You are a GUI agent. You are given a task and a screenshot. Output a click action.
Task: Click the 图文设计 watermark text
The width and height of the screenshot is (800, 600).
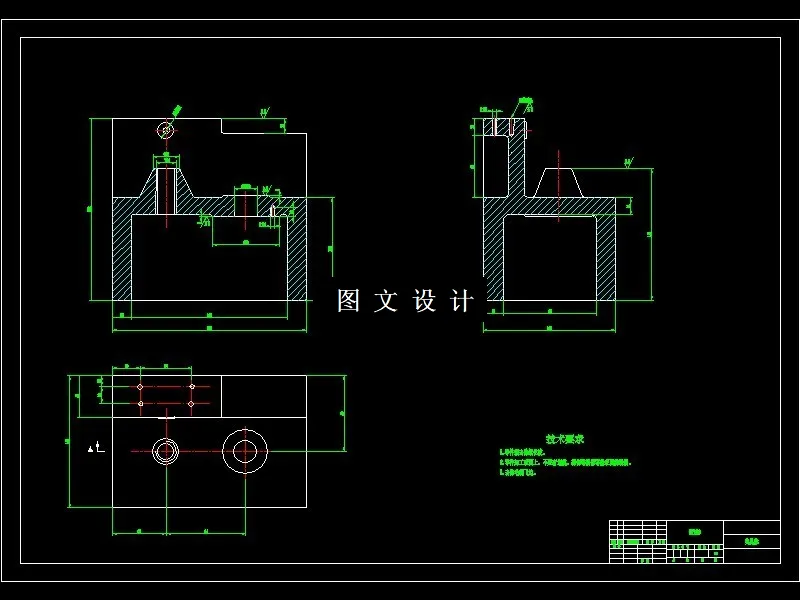click(x=405, y=297)
